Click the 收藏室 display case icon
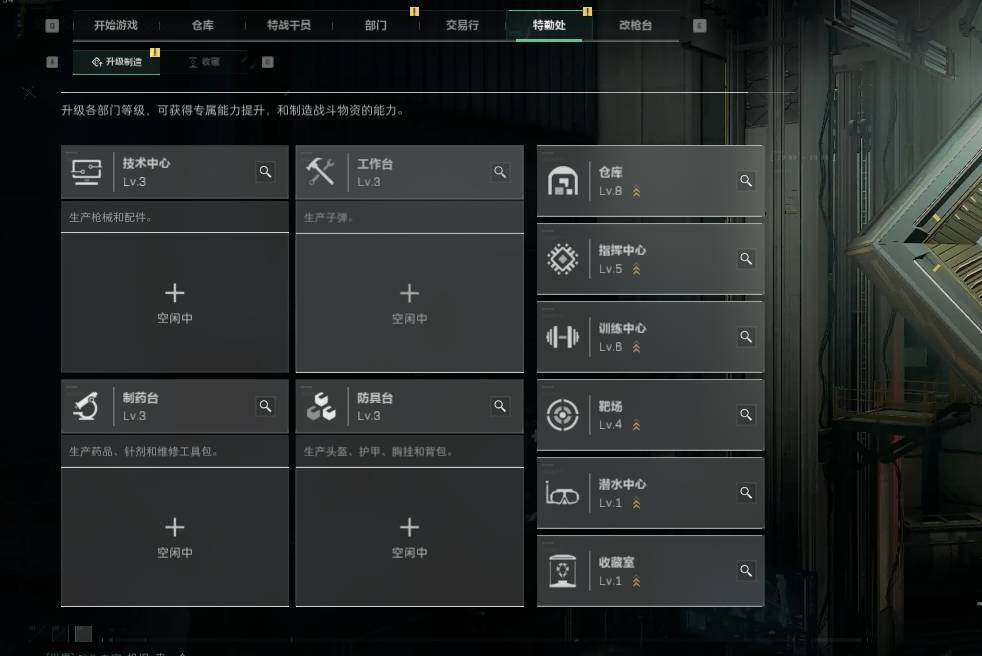Screen dimensions: 982x656 coord(562,571)
